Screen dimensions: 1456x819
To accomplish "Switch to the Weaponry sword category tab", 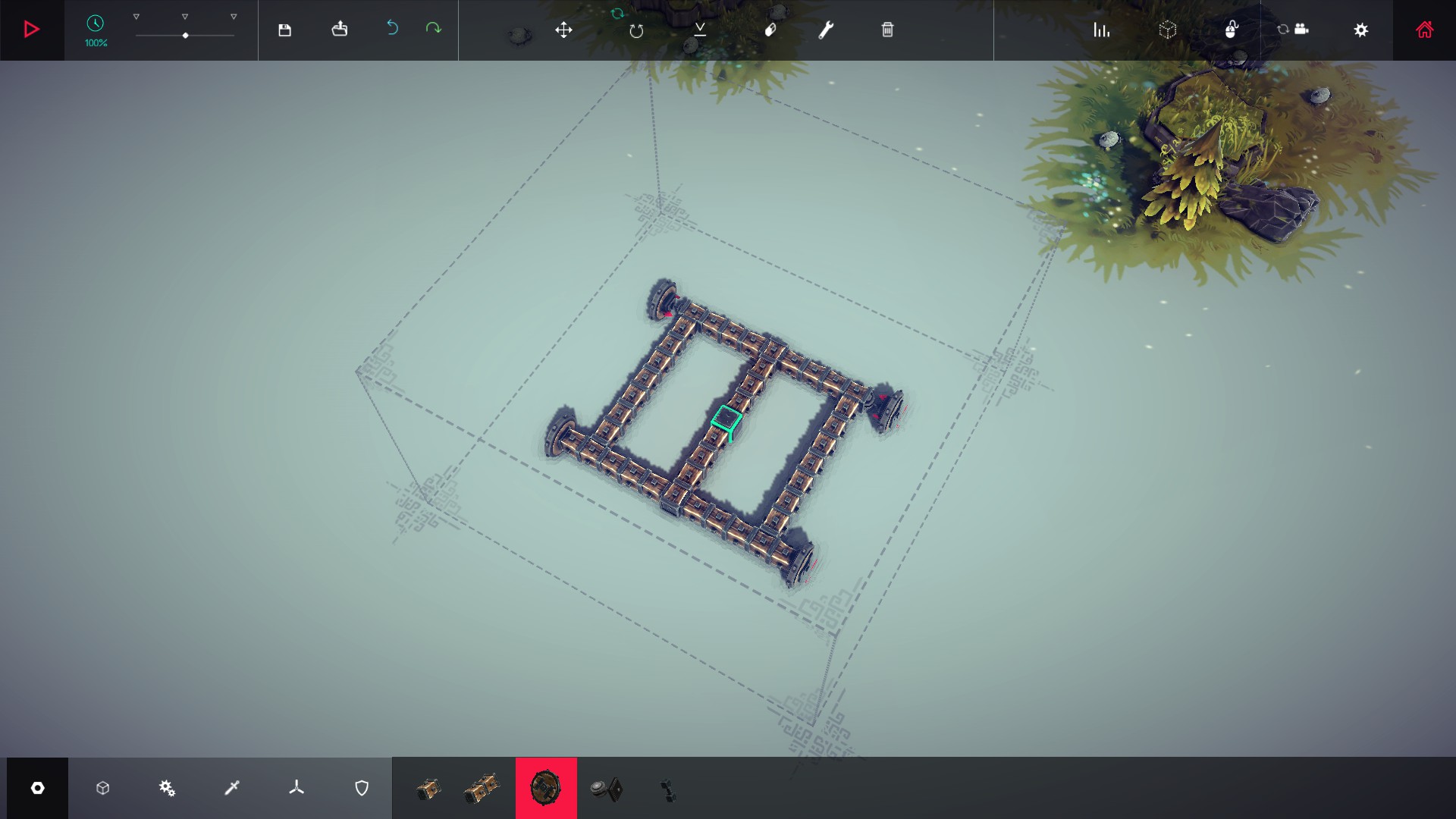I will pos(232,789).
